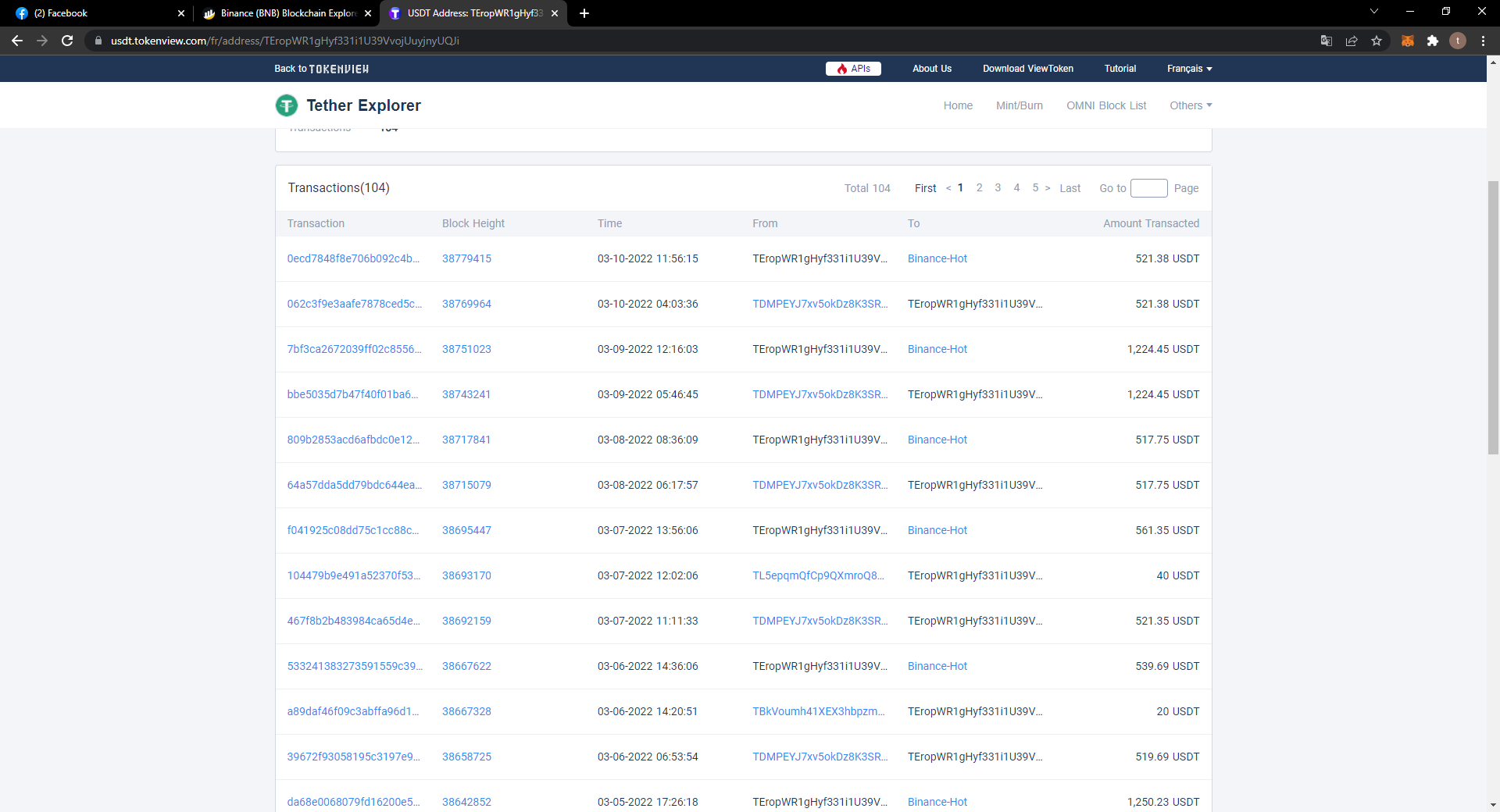Click the share page icon
The width and height of the screenshot is (1500, 812).
[1352, 41]
